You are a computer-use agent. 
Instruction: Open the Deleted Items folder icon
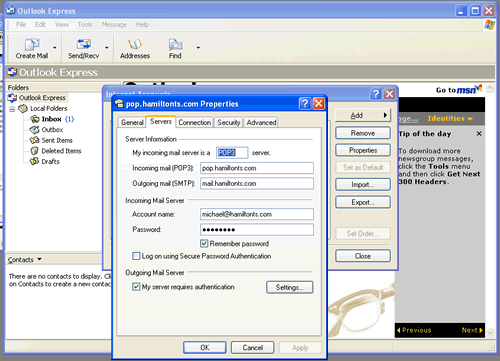coord(34,151)
